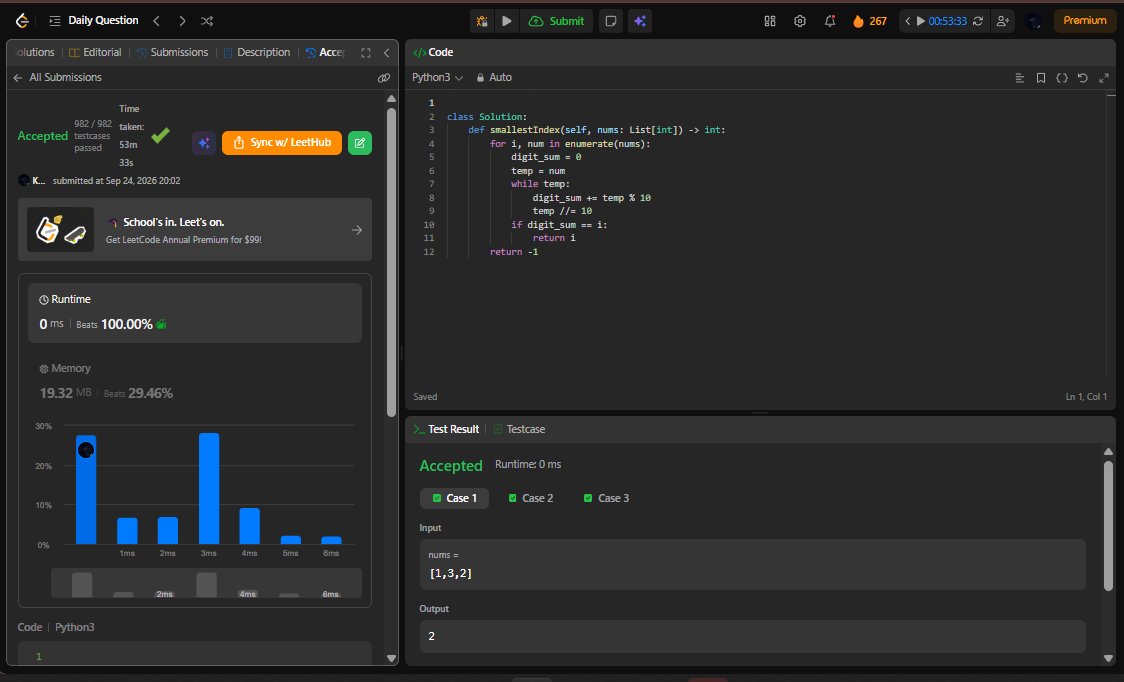Open the layout options icon
This screenshot has height=682, width=1124.
point(770,21)
